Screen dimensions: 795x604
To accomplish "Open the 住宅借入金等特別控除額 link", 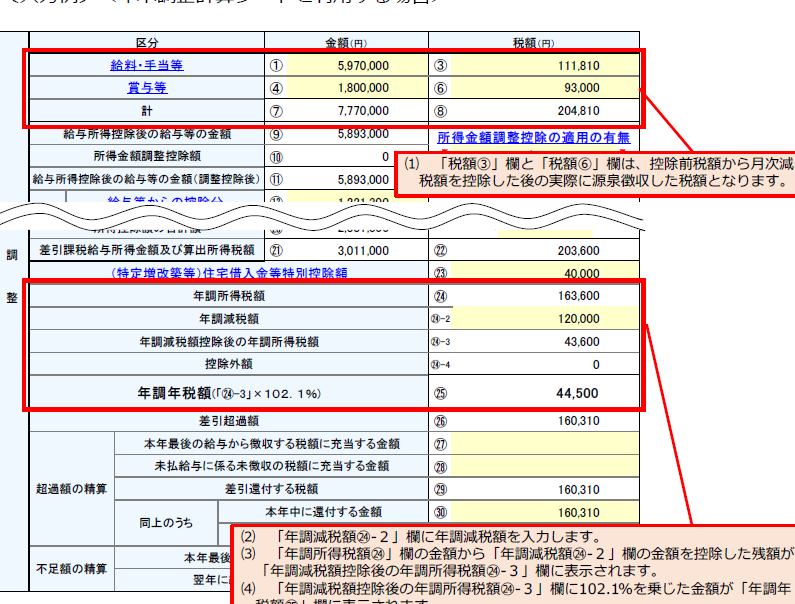I will coord(229,272).
